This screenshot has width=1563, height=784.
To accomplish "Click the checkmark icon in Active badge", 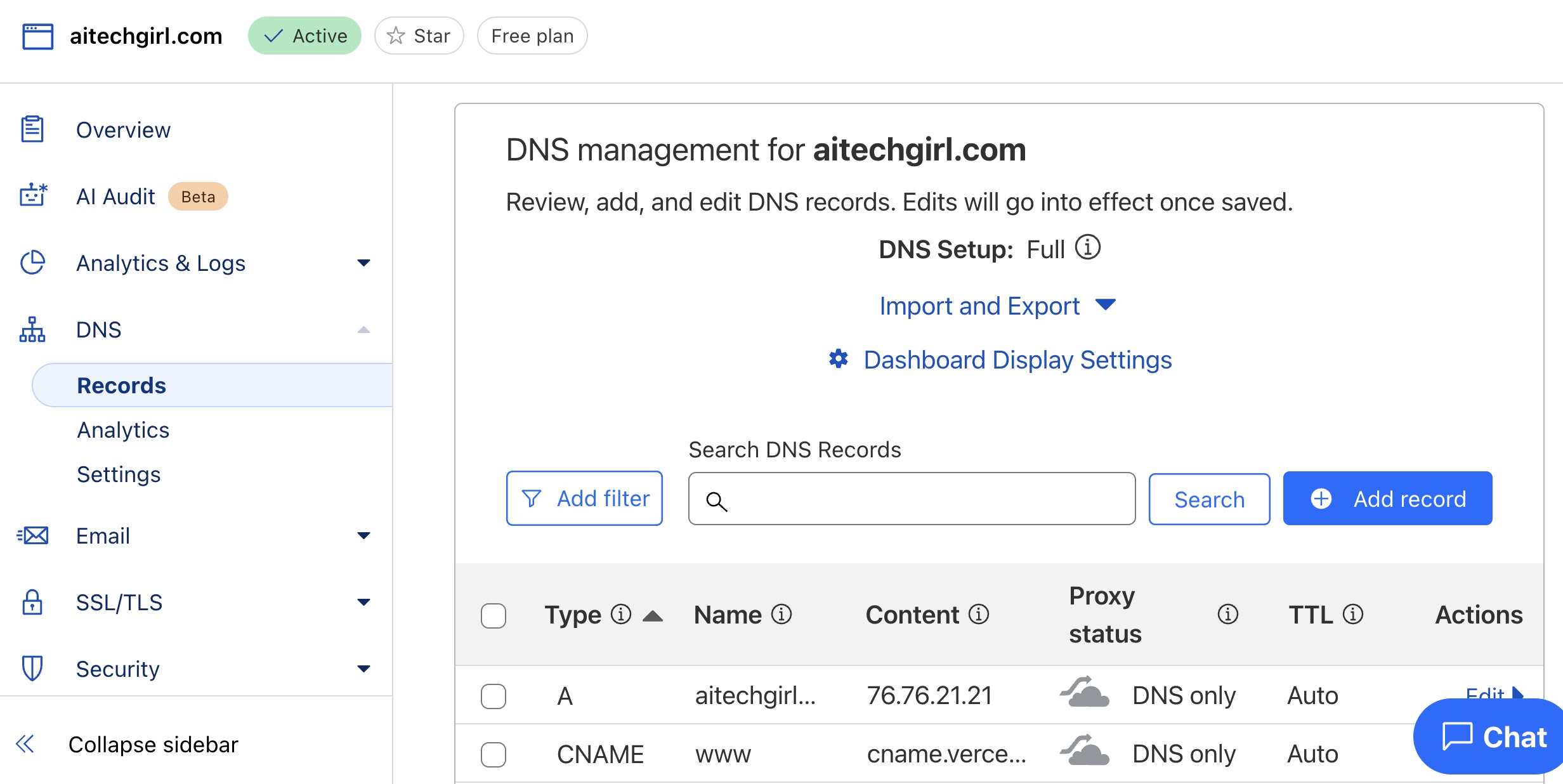I will [273, 36].
